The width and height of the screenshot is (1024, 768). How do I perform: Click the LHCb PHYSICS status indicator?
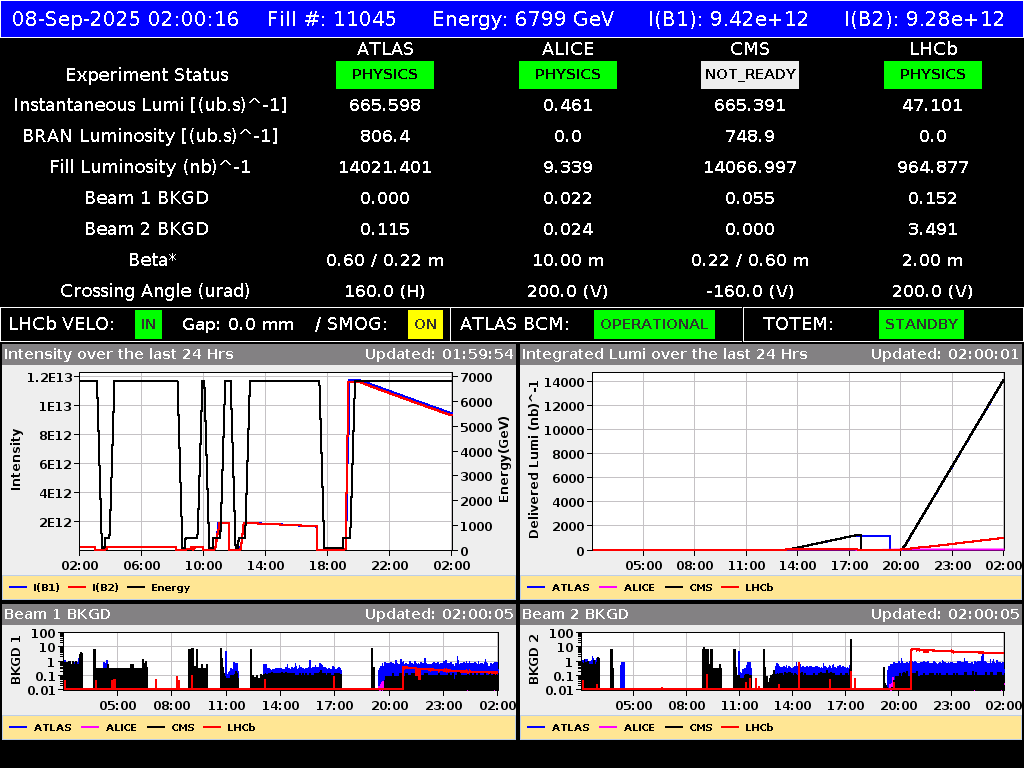(x=932, y=74)
